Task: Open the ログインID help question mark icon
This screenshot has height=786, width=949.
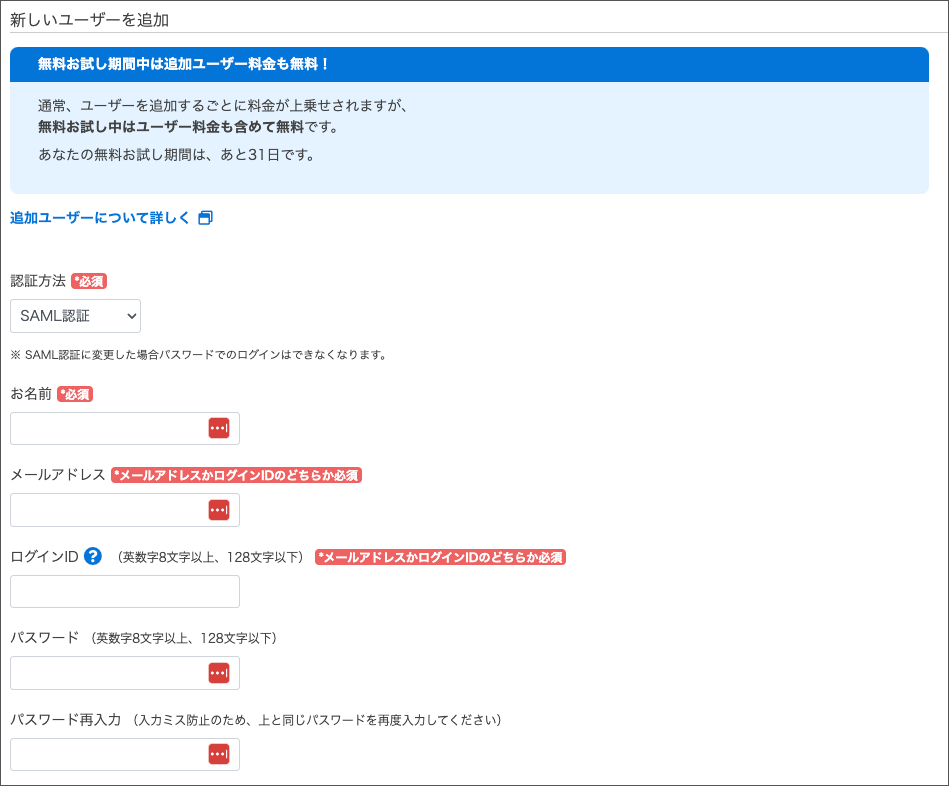Action: point(93,557)
